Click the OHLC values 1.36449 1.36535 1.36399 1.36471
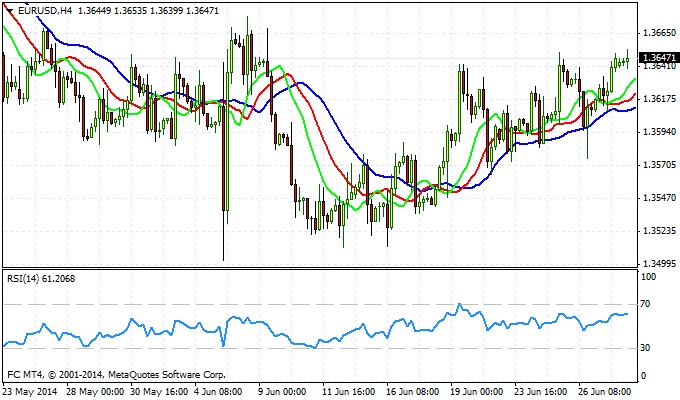This screenshot has width=680, height=400. 148,10
